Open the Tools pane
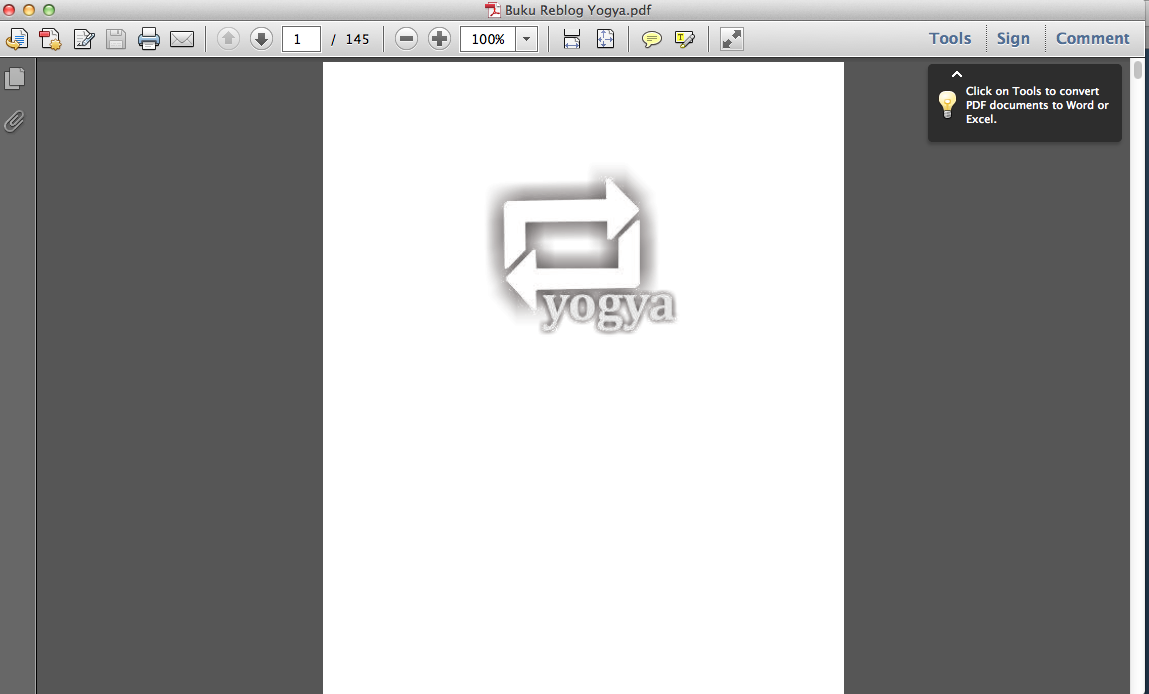This screenshot has width=1149, height=694. [950, 38]
